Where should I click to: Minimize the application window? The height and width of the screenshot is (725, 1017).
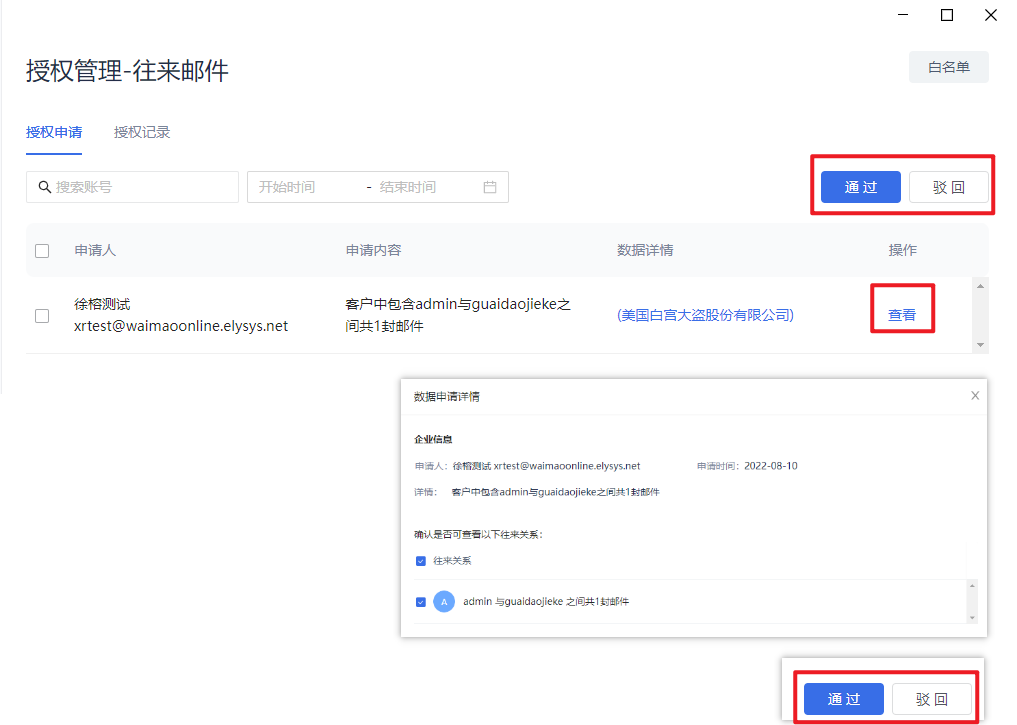click(x=902, y=15)
